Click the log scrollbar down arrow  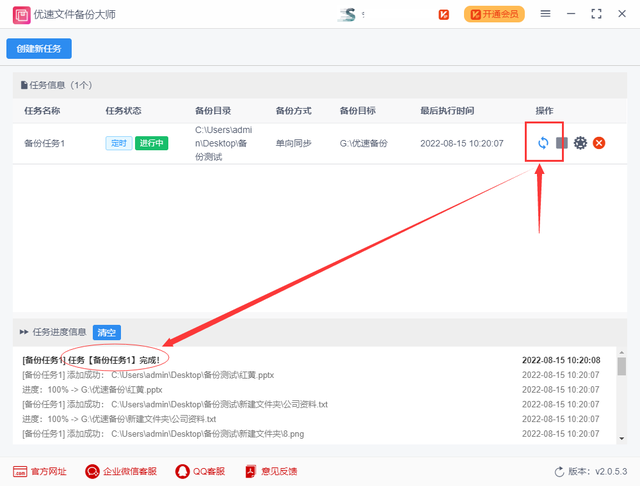click(622, 439)
